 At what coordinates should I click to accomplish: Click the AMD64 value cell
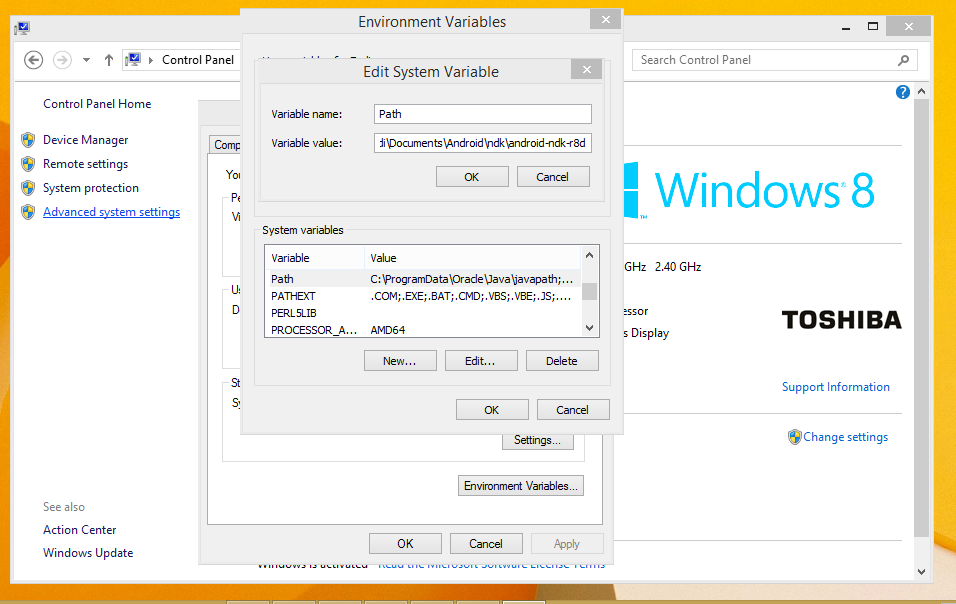[x=388, y=330]
